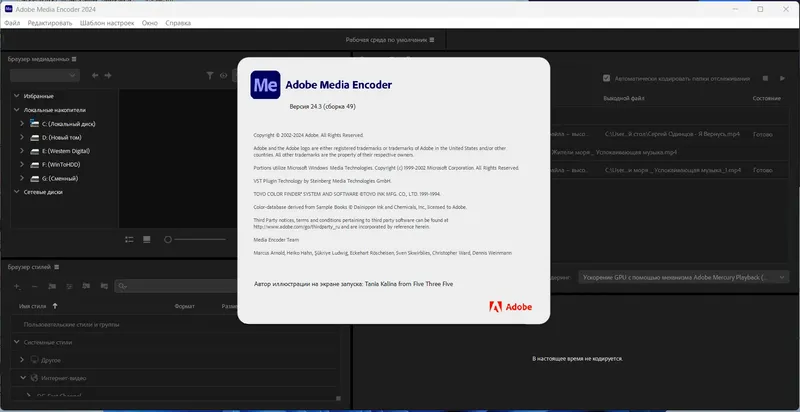Select the D: drive icon
The image size is (800, 412).
35,138
